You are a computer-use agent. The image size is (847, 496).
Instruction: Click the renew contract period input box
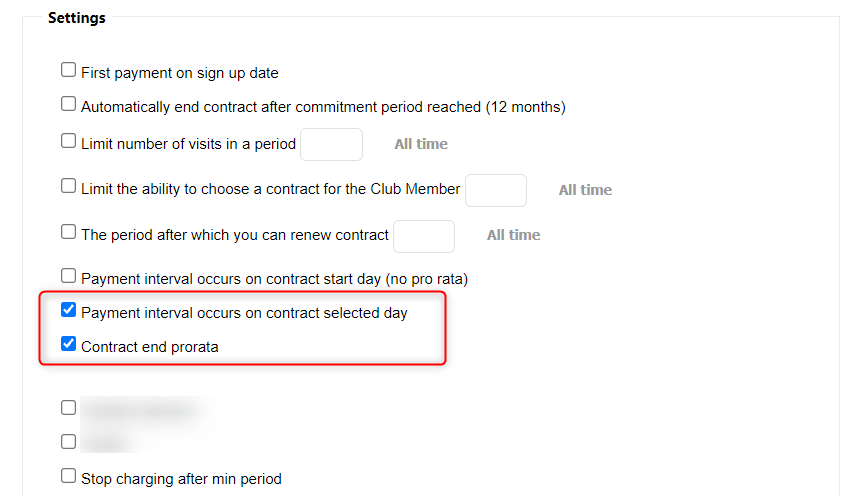coord(424,236)
